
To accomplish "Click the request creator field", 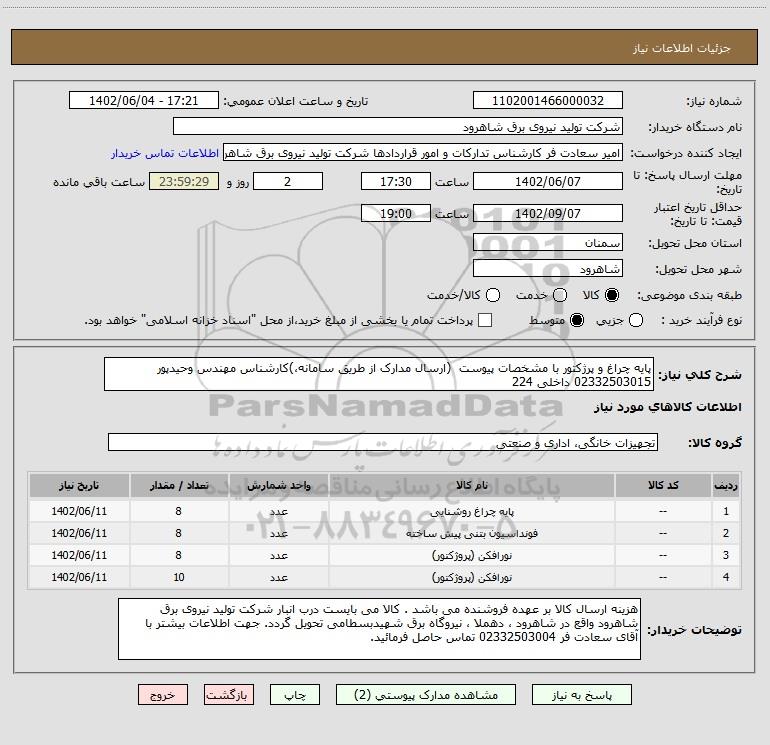I will 423,153.
